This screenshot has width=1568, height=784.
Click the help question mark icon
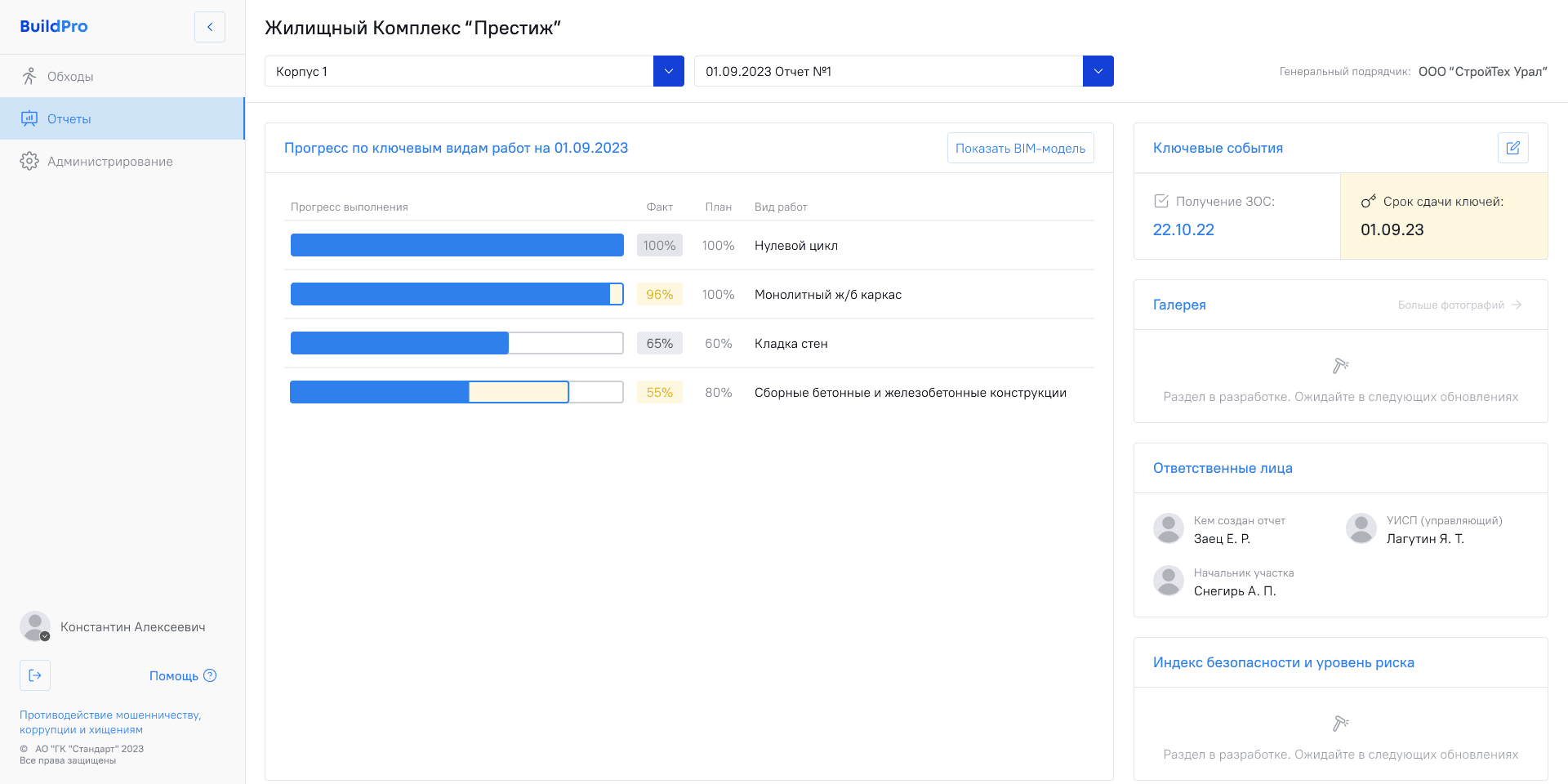(210, 675)
